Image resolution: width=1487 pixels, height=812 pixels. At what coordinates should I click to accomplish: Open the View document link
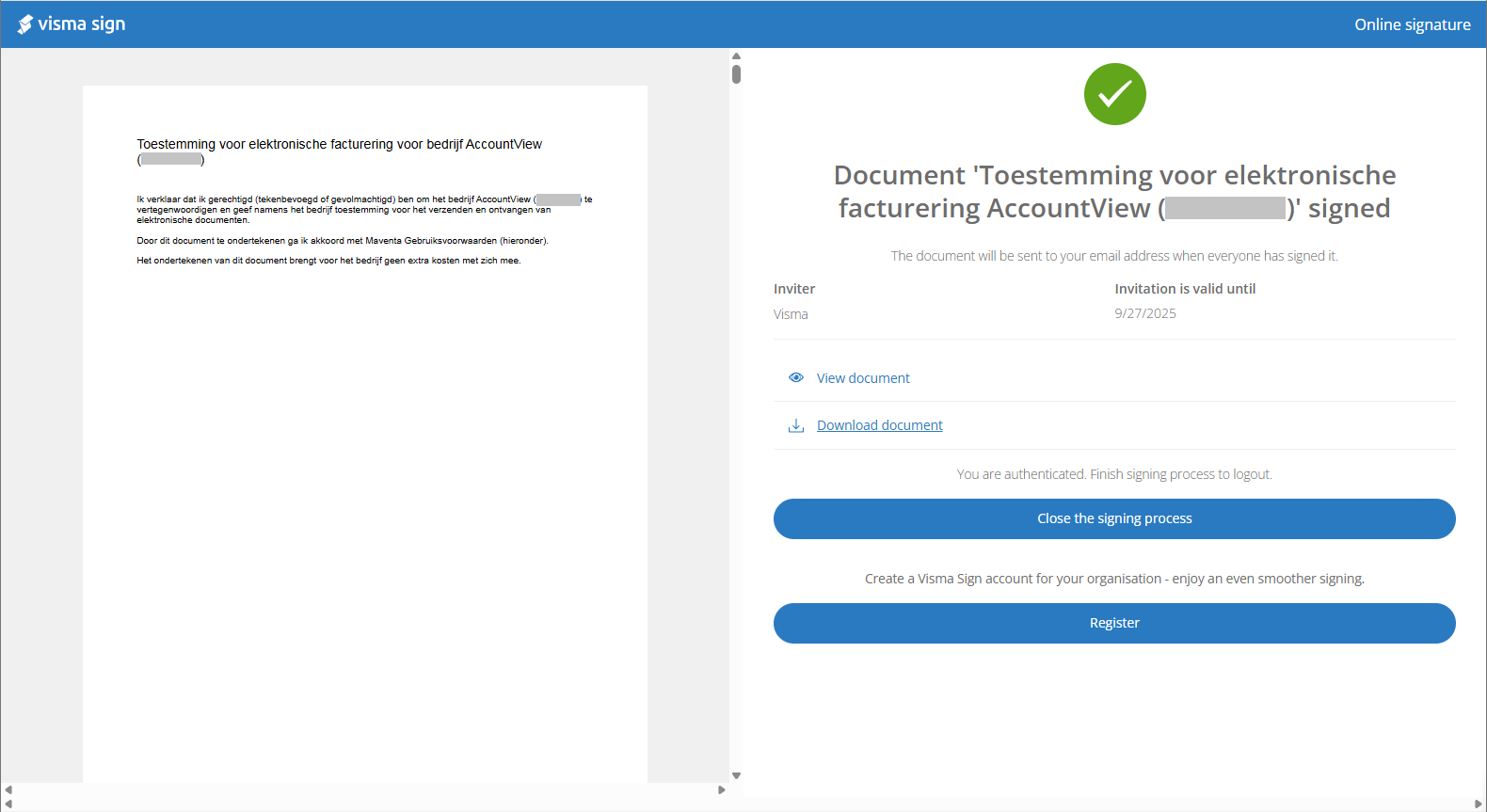point(862,378)
